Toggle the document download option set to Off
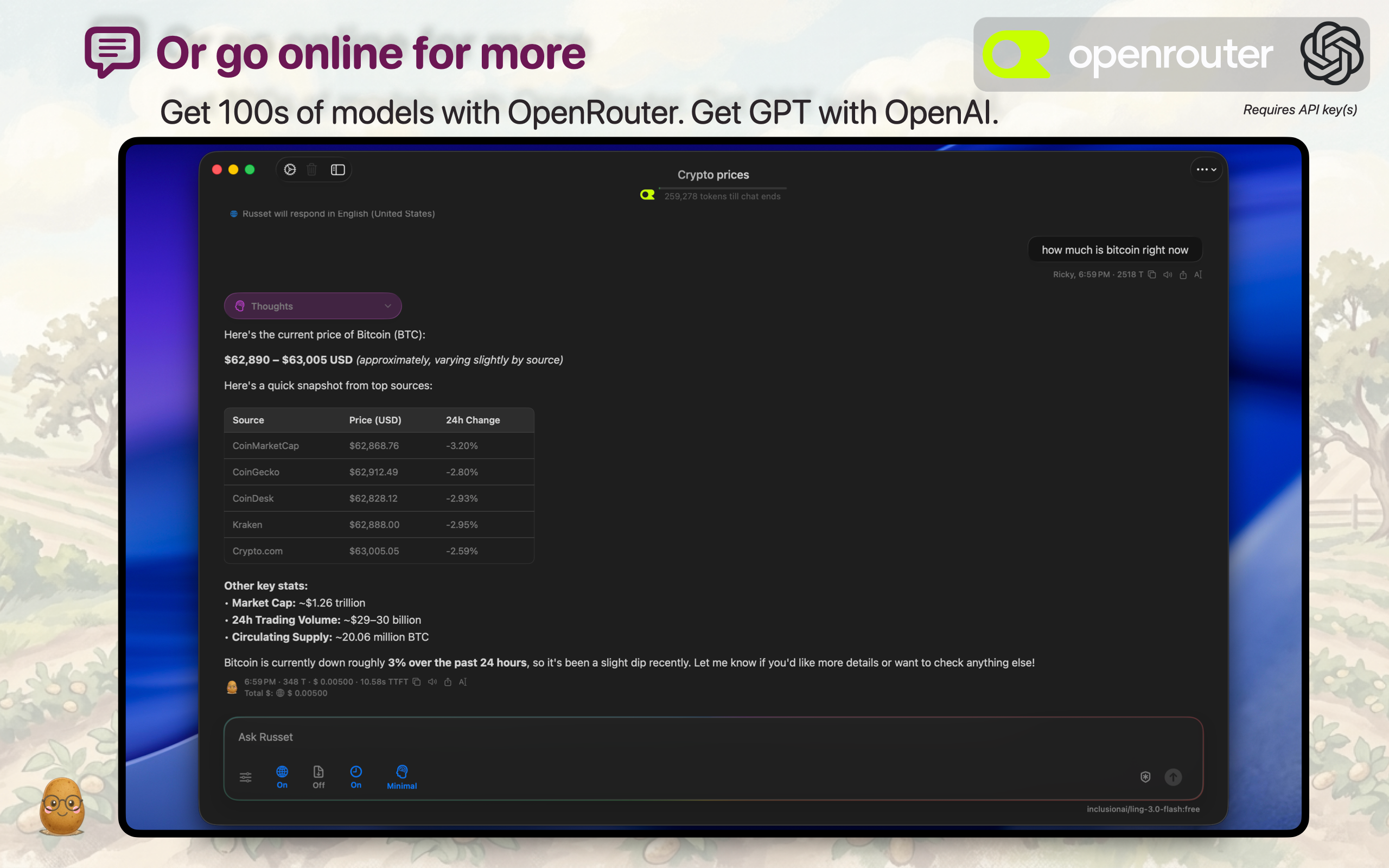 click(x=318, y=777)
